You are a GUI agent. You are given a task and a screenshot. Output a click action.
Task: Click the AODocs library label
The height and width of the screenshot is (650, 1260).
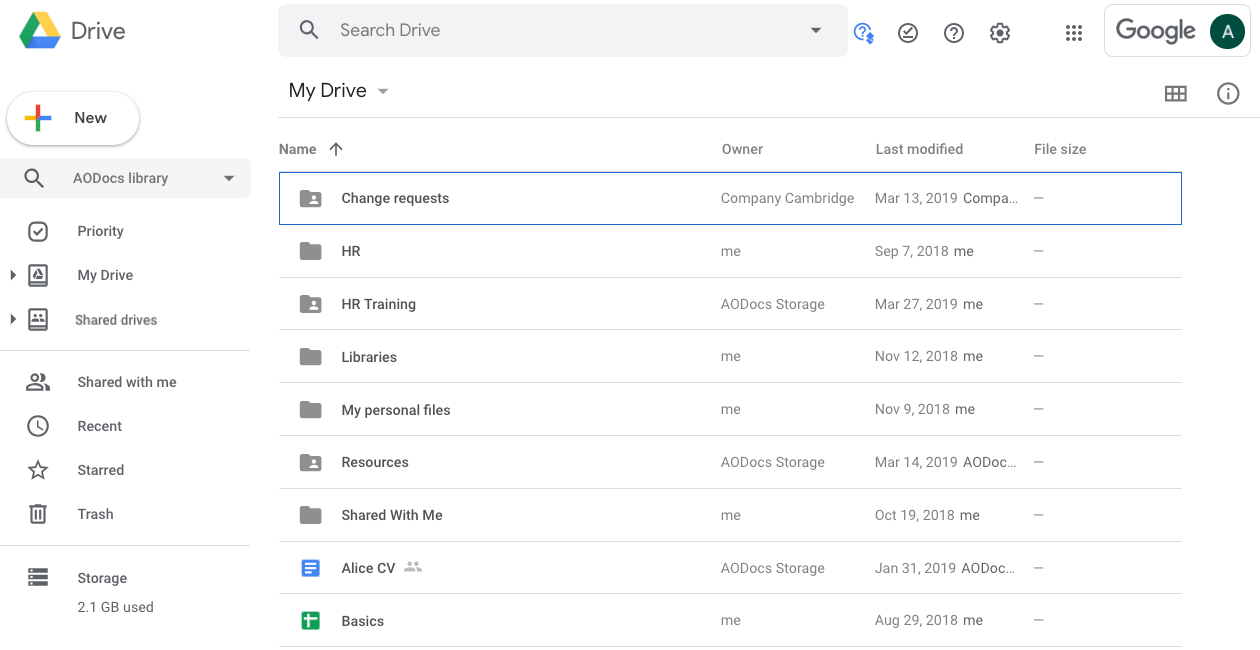[x=120, y=178]
